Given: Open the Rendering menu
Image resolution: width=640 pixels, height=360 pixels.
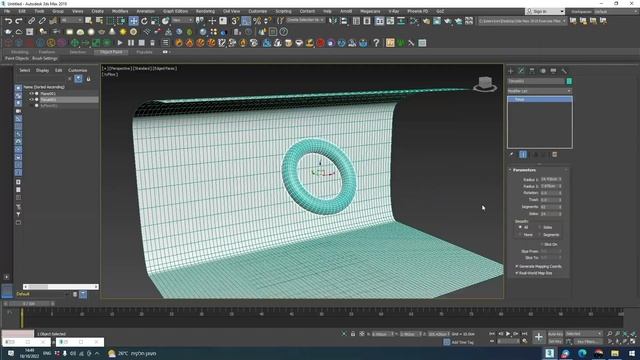Looking at the screenshot, I should [205, 11].
